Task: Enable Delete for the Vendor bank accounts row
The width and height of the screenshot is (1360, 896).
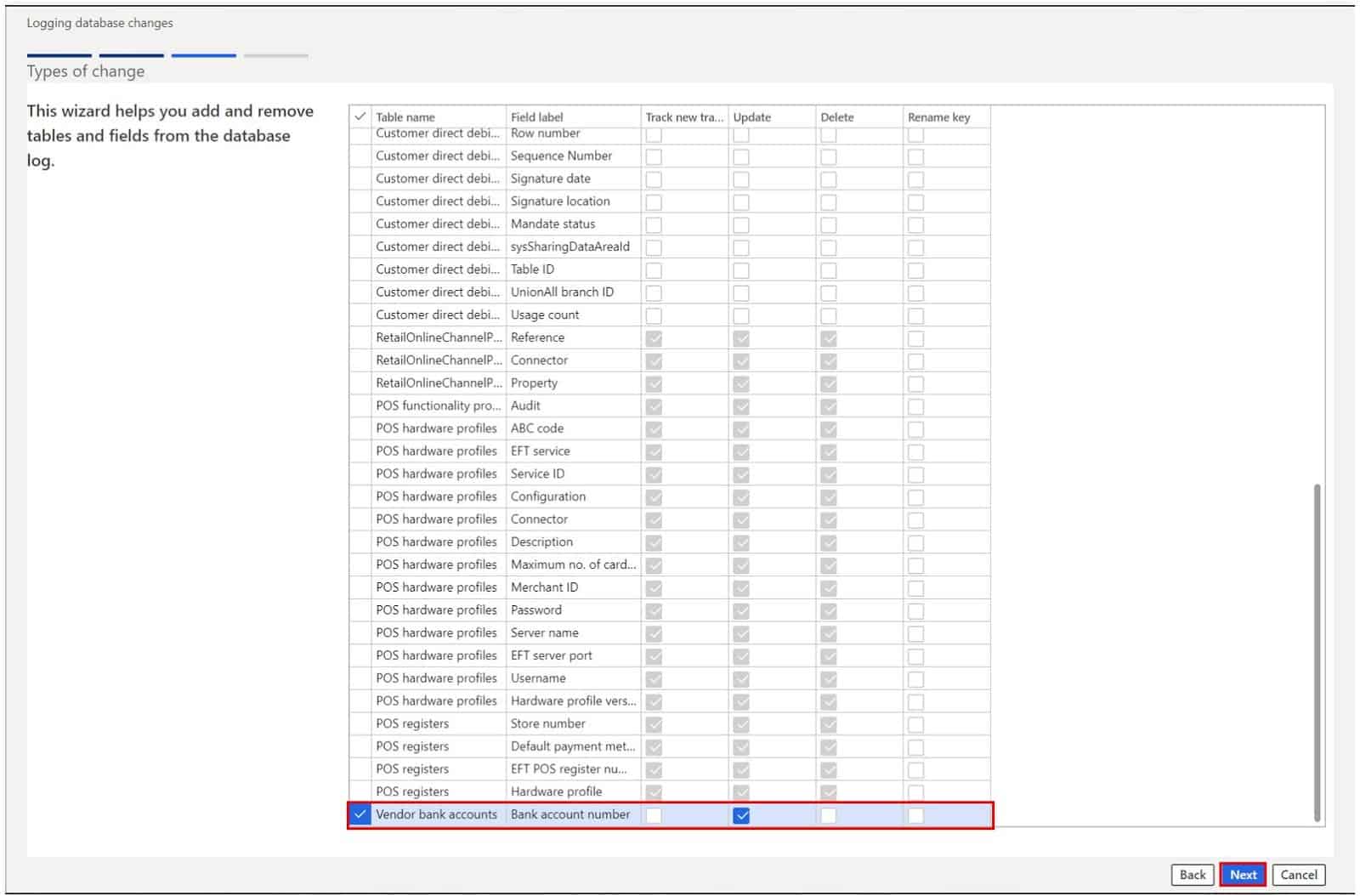Action: pos(829,817)
